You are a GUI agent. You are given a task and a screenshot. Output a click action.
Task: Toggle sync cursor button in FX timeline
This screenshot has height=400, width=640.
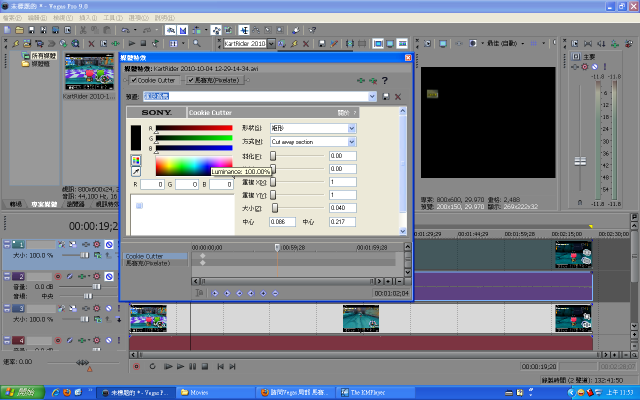pyautogui.click(x=199, y=293)
